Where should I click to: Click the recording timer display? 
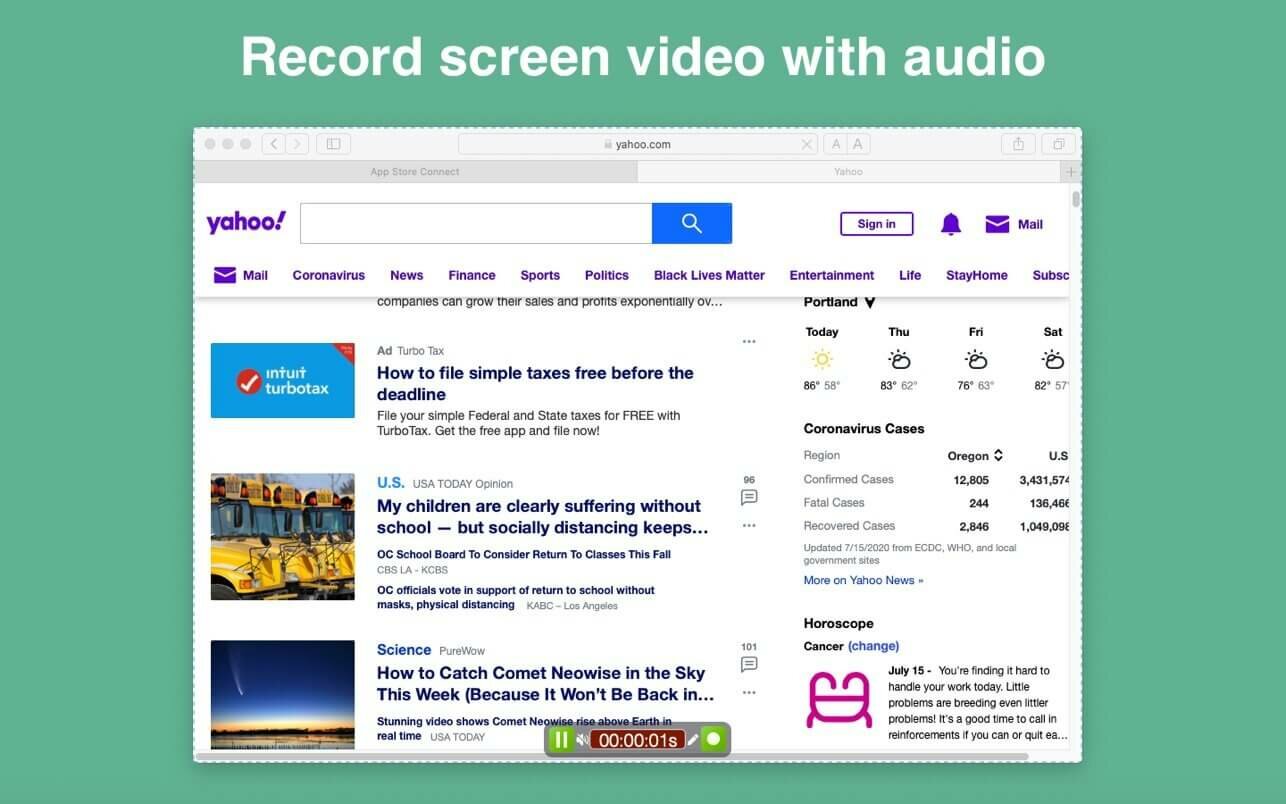tap(637, 740)
